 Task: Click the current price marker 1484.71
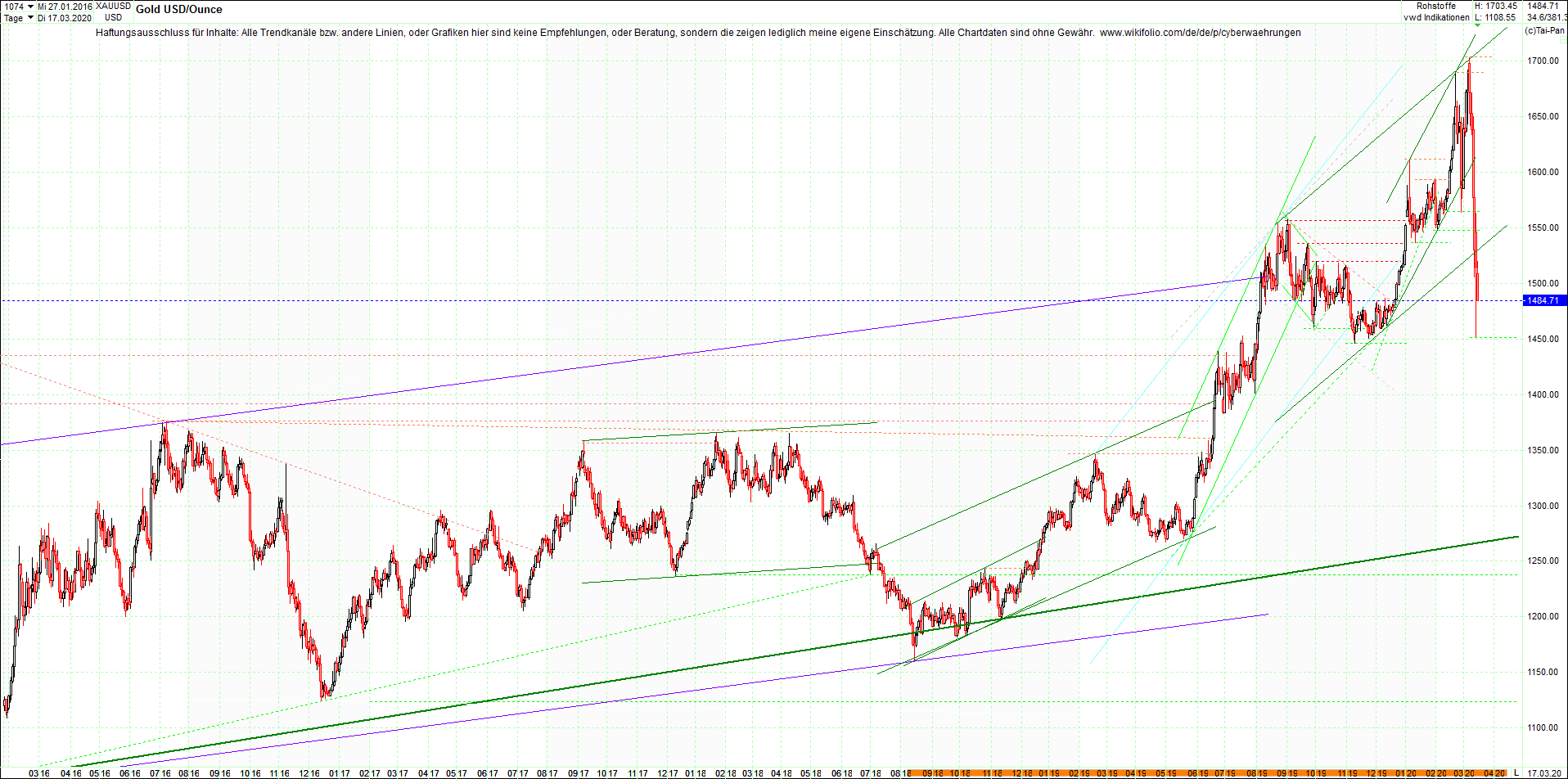tap(1544, 300)
